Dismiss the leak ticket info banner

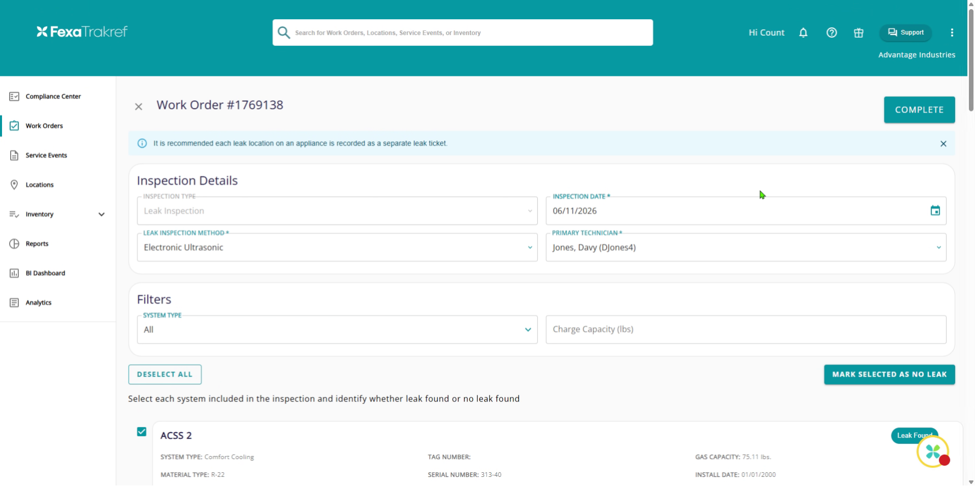click(x=943, y=144)
